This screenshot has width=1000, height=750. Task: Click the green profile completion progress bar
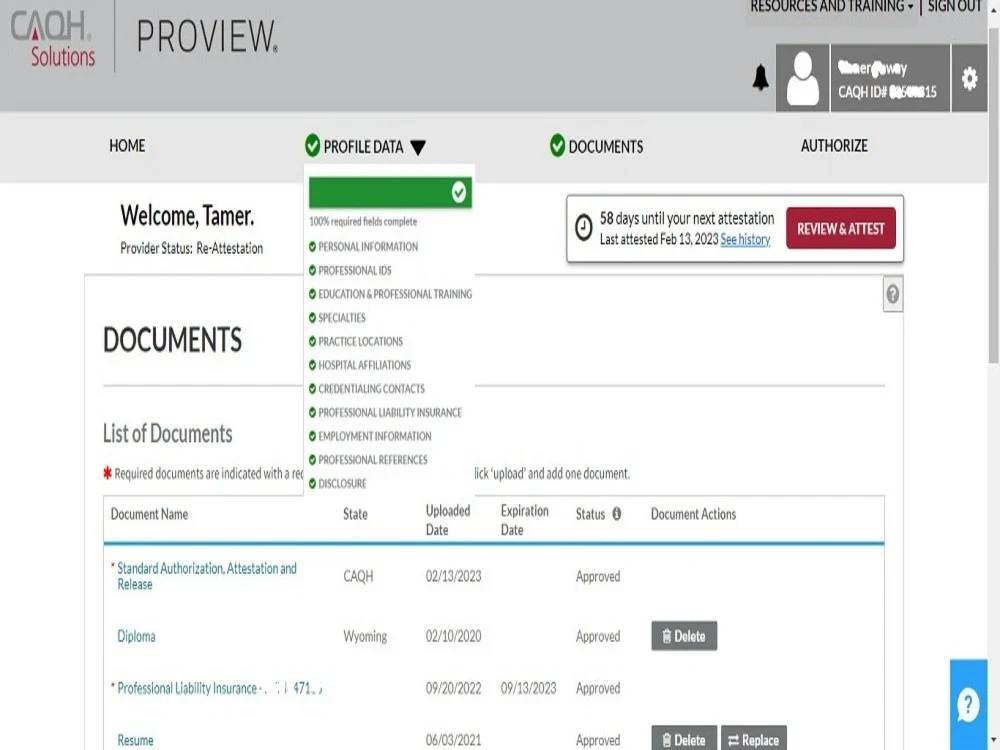(390, 193)
